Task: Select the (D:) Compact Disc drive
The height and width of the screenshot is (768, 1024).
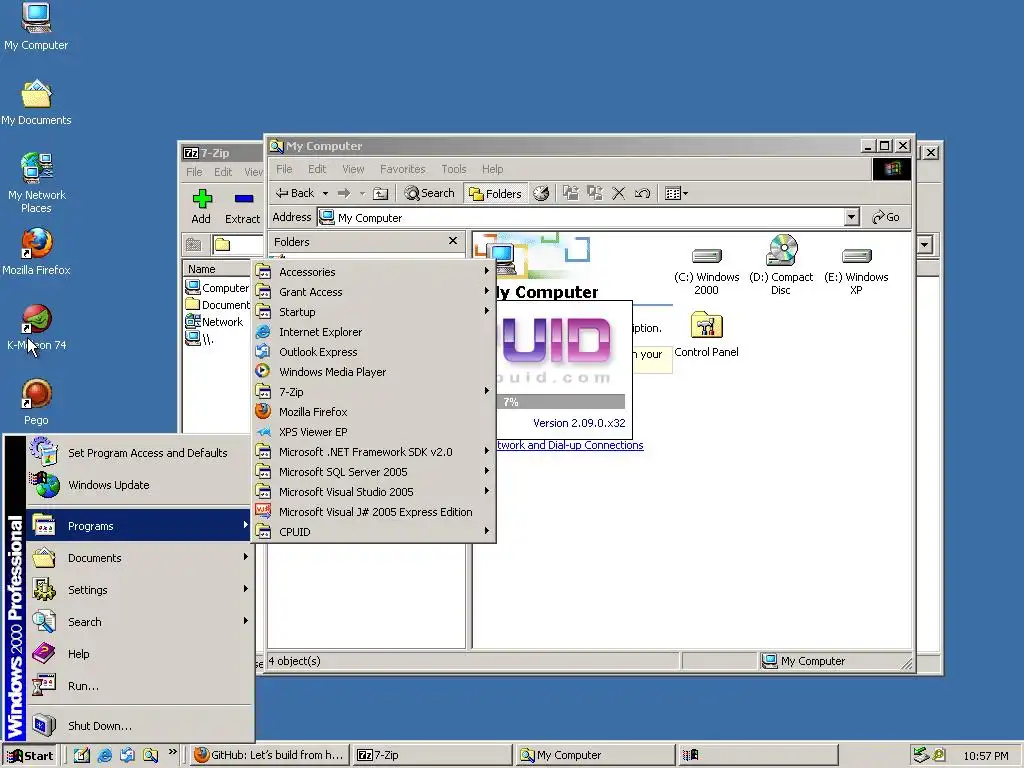Action: (781, 264)
